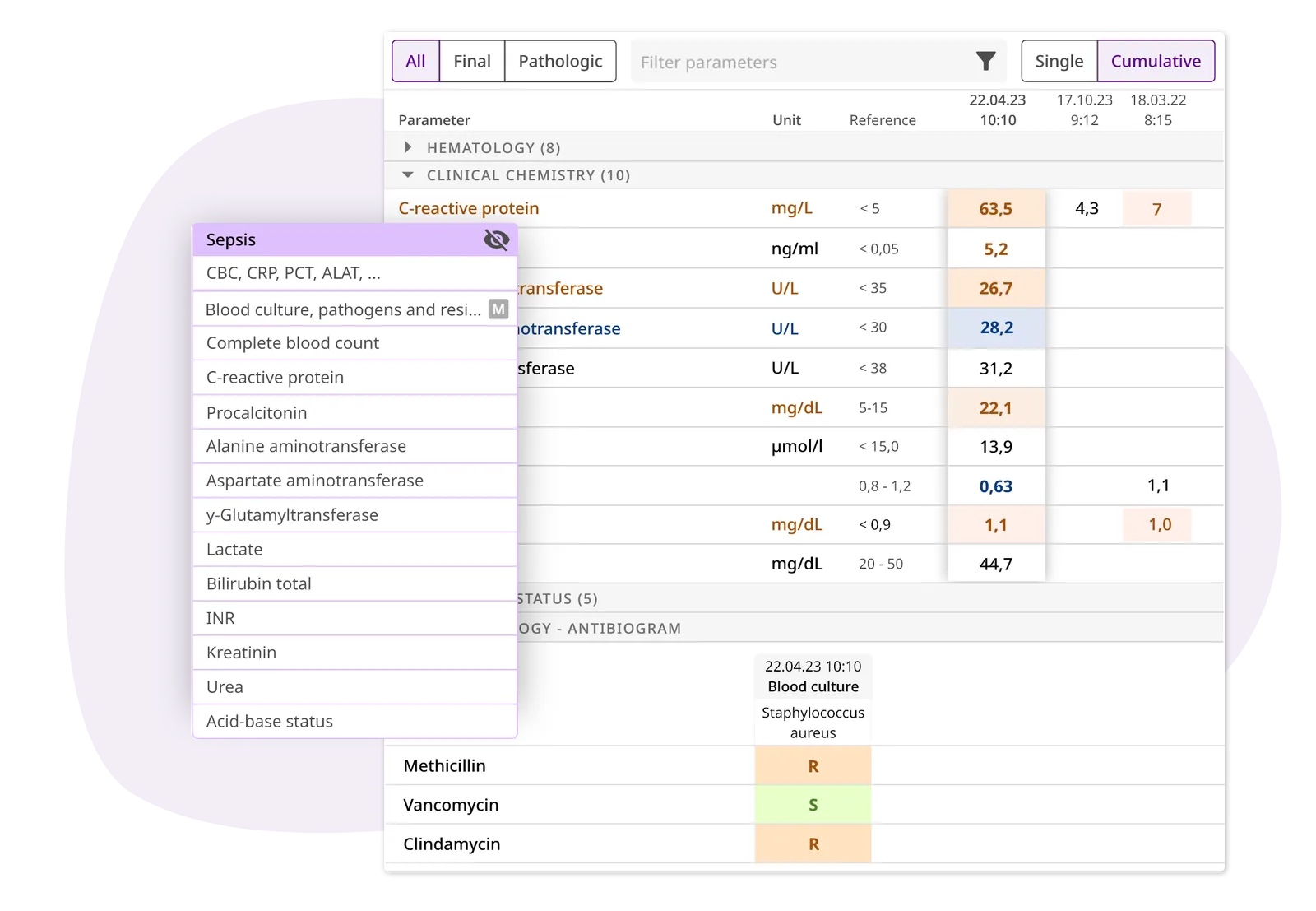Select Procalcitonin in Sepsis list

354,412
